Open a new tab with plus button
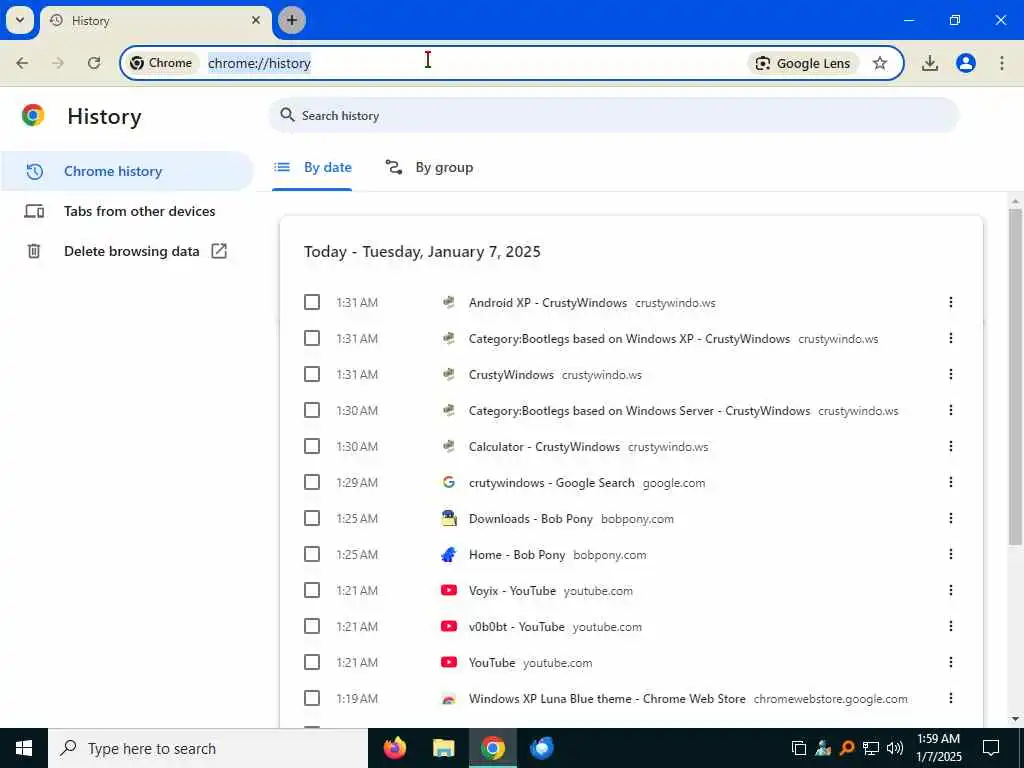 292,20
